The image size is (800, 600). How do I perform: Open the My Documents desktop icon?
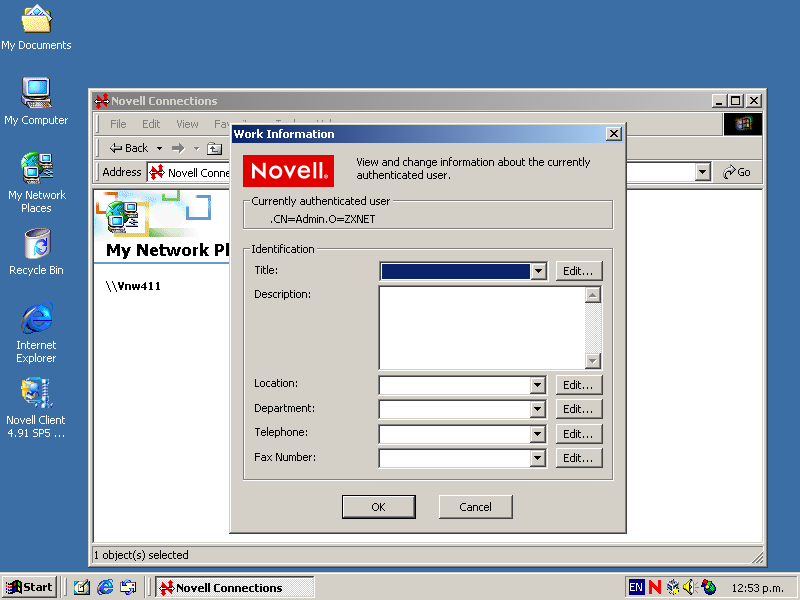[36, 28]
